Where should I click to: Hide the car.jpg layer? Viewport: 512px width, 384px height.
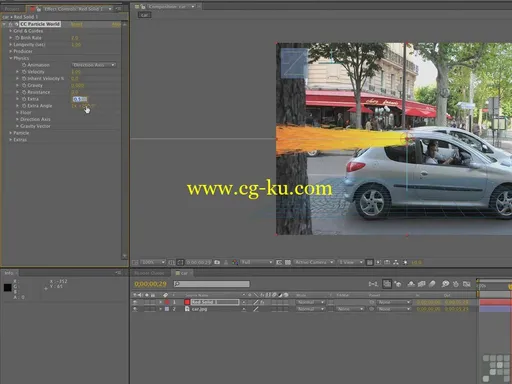tap(135, 309)
